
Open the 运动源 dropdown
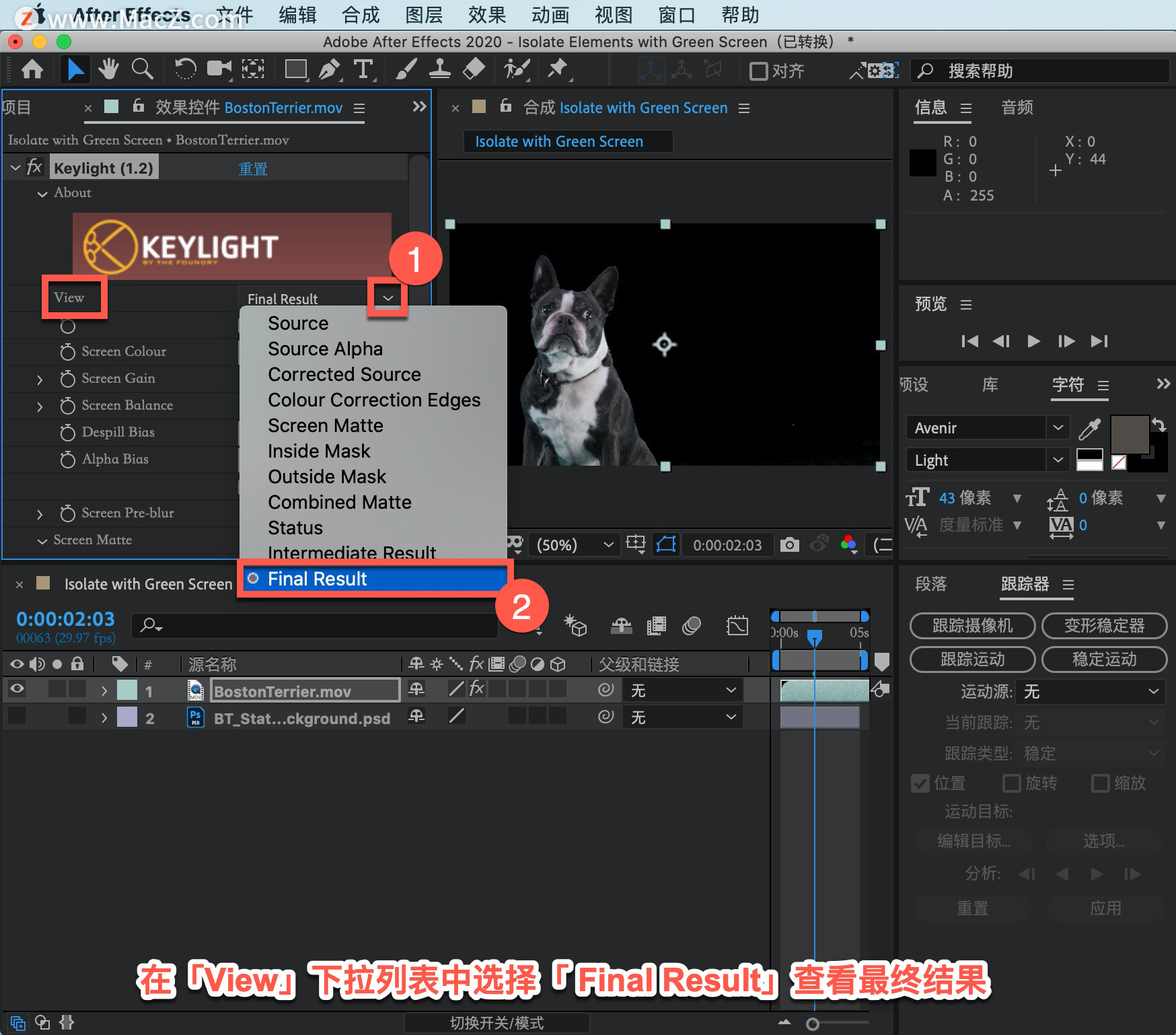(x=1090, y=691)
